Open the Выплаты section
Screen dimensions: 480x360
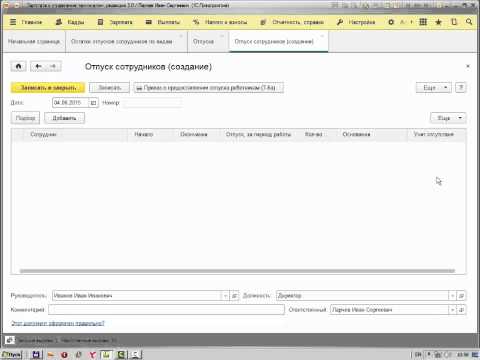click(x=163, y=22)
